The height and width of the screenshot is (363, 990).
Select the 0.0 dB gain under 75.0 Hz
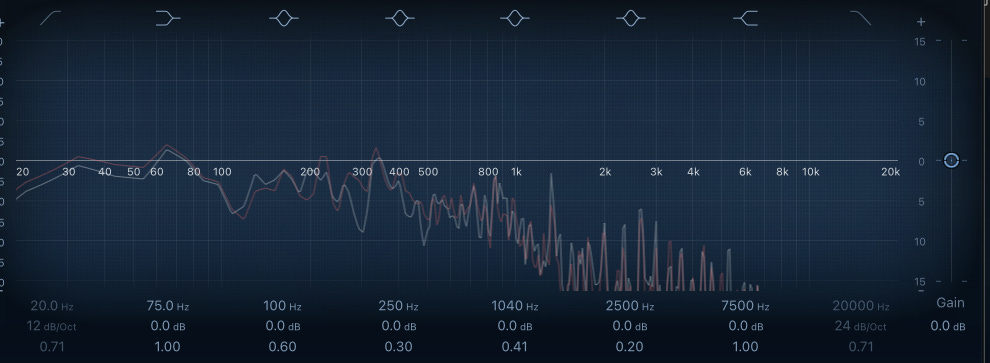pyautogui.click(x=167, y=326)
